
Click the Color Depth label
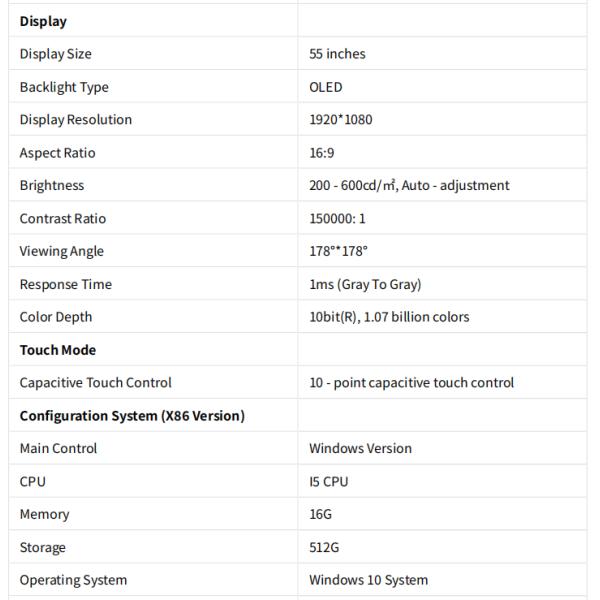pos(56,317)
